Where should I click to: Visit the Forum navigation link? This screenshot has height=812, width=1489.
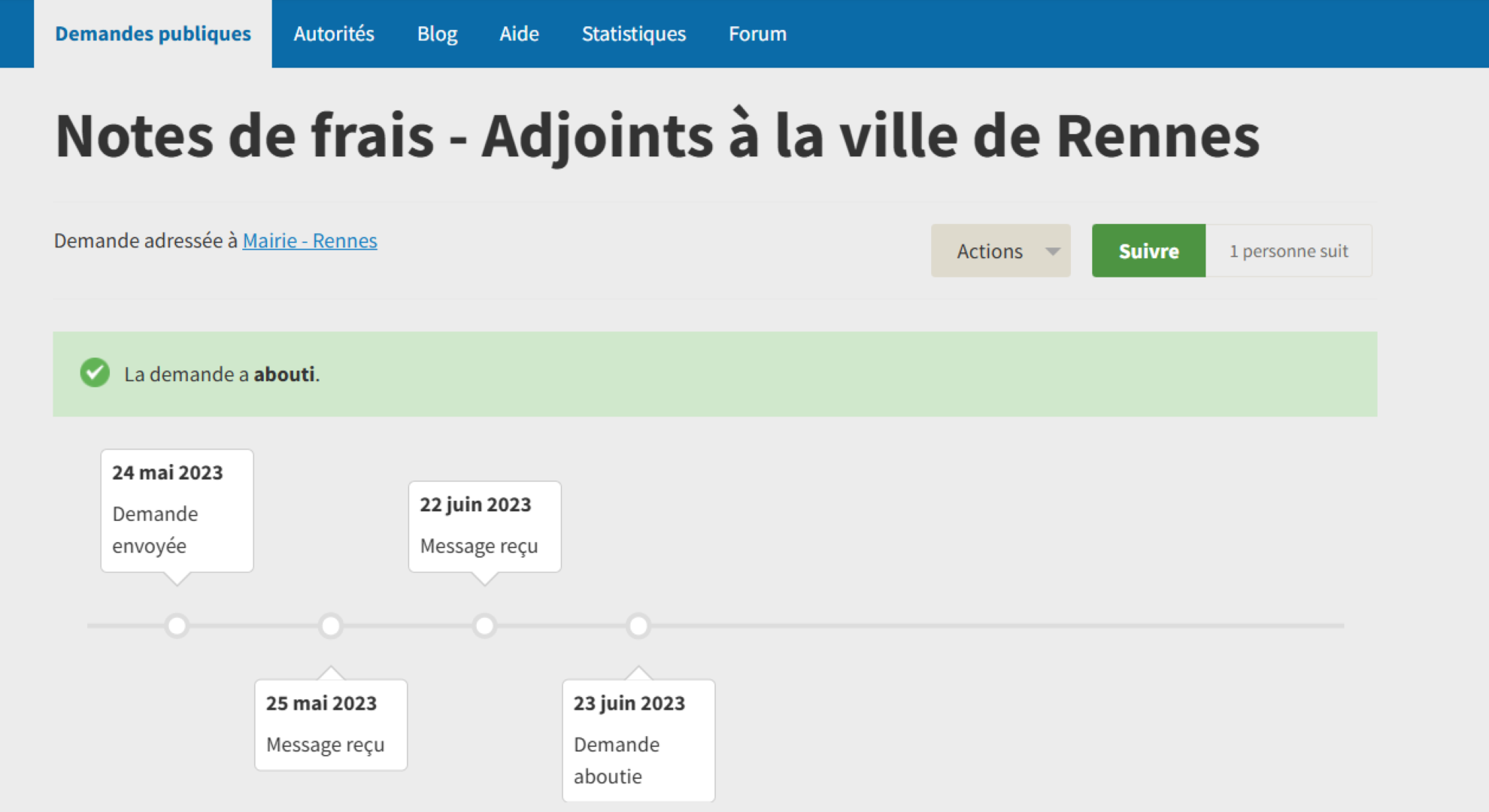point(757,34)
